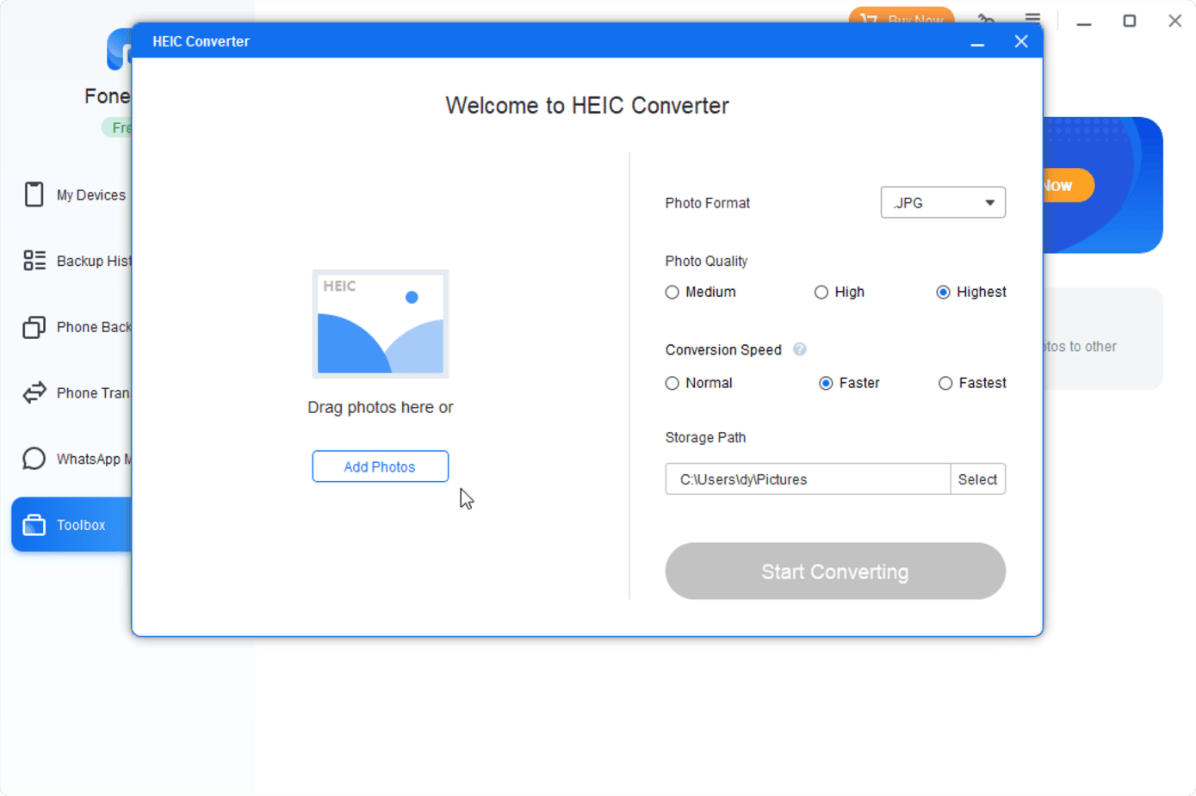Select Medium photo quality
Image resolution: width=1196 pixels, height=796 pixels.
(672, 293)
